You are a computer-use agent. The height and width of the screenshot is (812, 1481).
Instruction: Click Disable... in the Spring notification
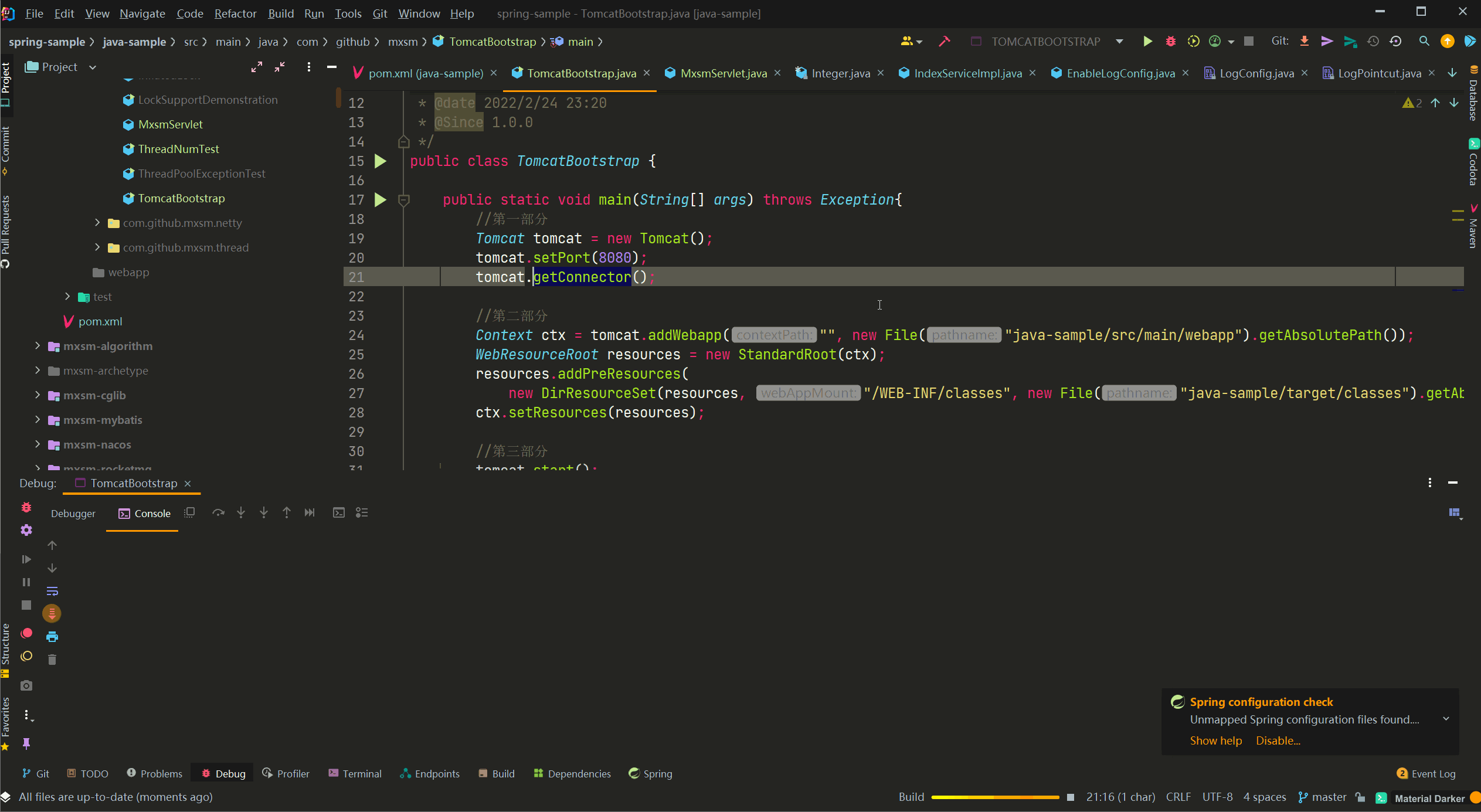1278,740
